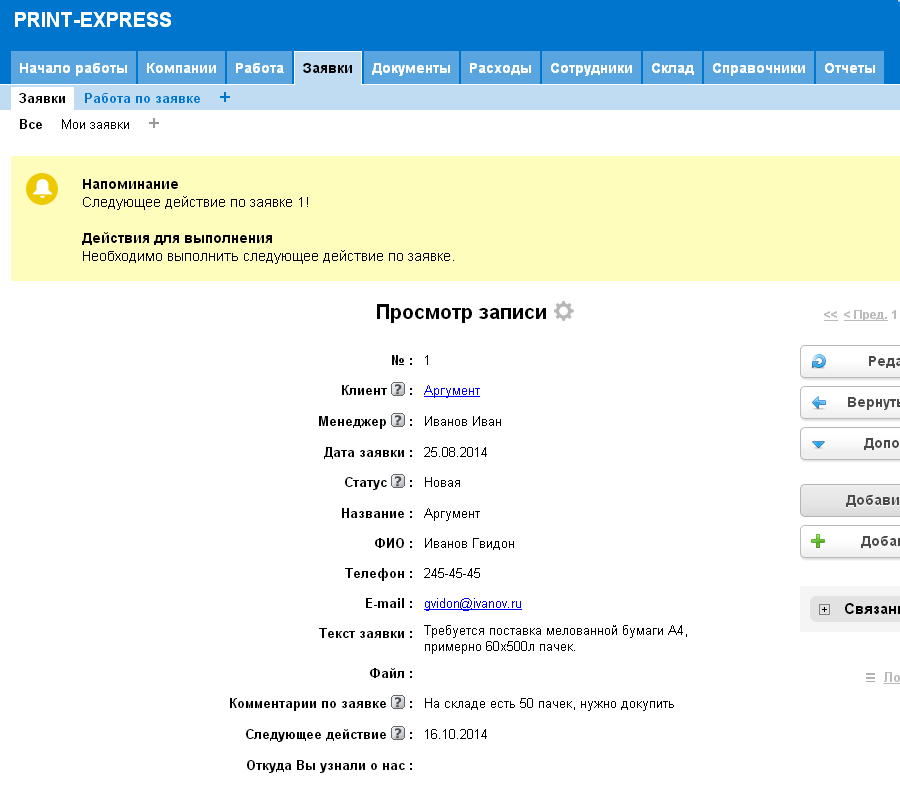
Task: Open the Дополнительно dropdown button
Action: click(x=850, y=443)
